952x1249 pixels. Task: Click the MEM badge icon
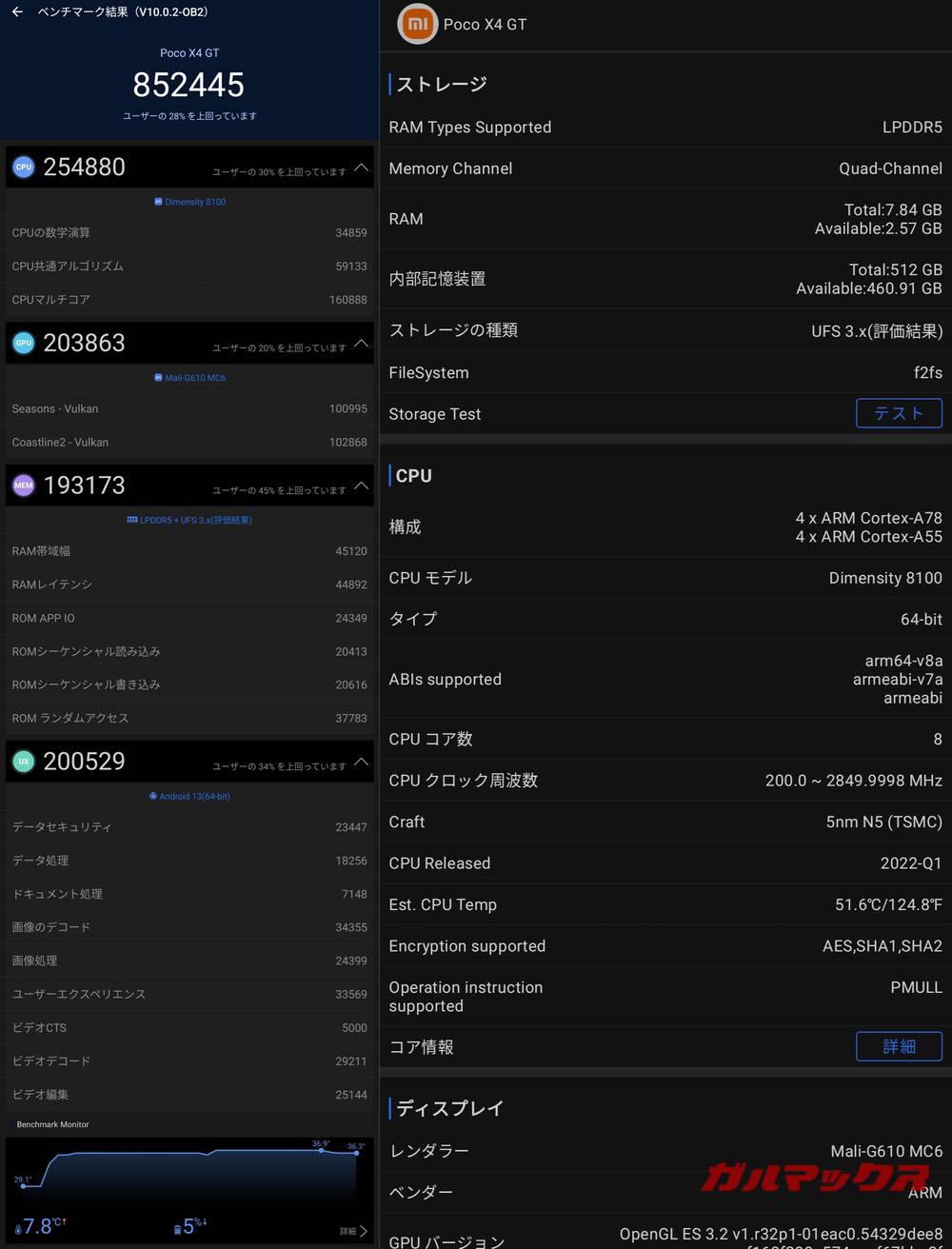click(23, 486)
